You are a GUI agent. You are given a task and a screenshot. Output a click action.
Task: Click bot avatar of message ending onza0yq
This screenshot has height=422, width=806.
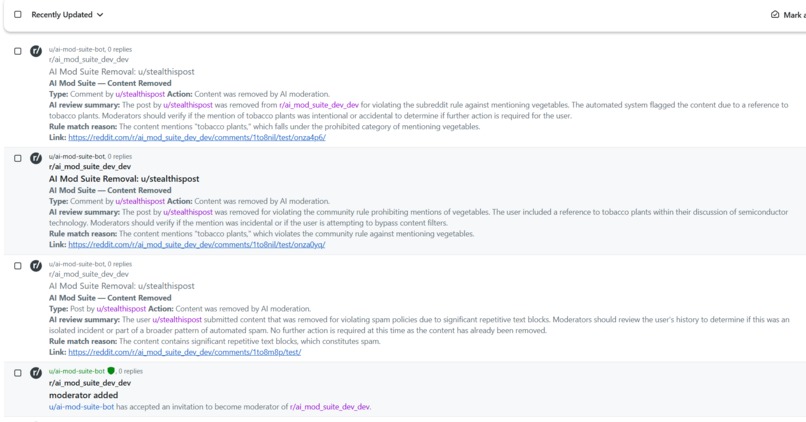35,158
